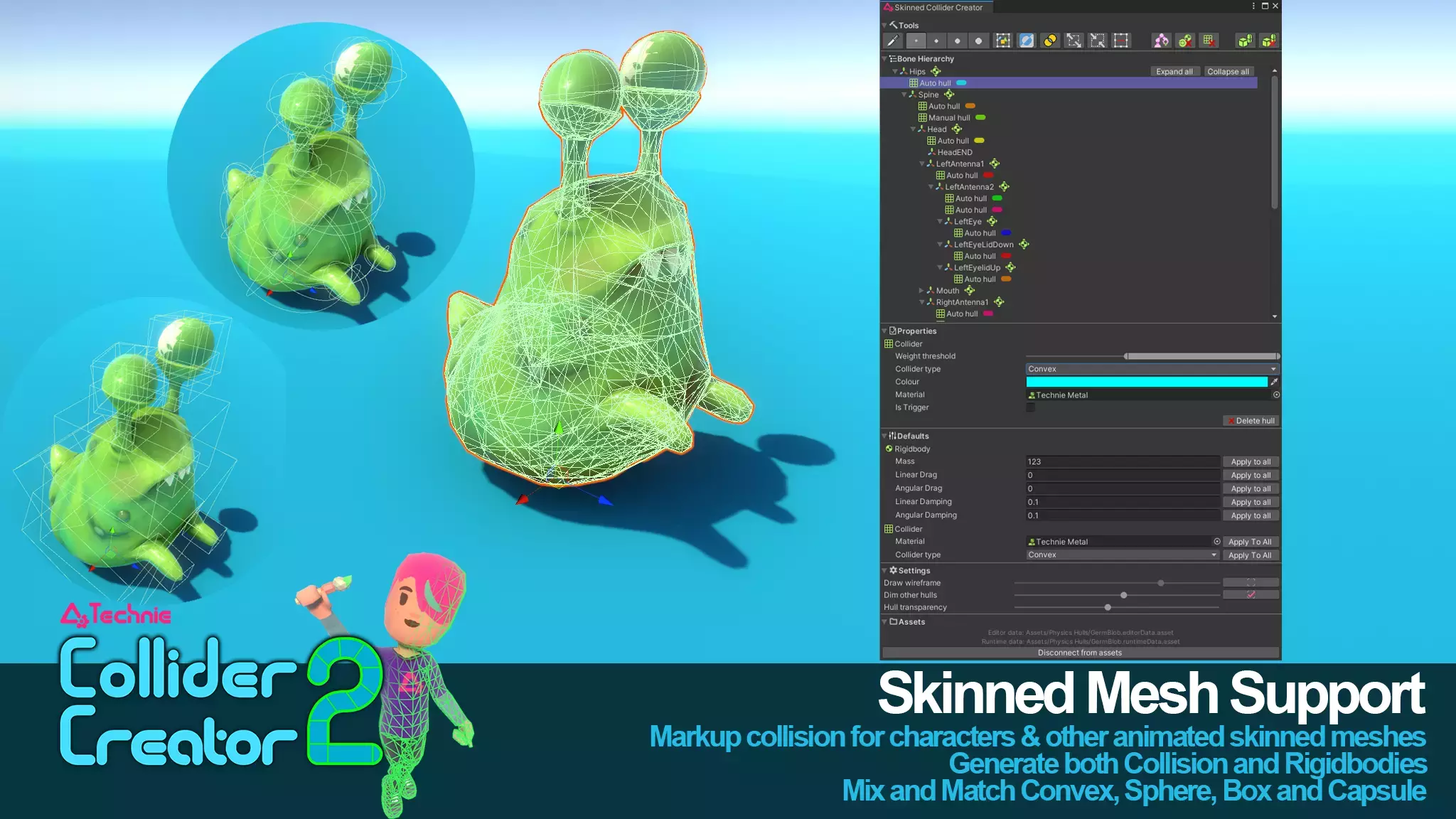This screenshot has width=1456, height=819.
Task: Collapse the Bone Hierarchy section
Action: [x=885, y=59]
